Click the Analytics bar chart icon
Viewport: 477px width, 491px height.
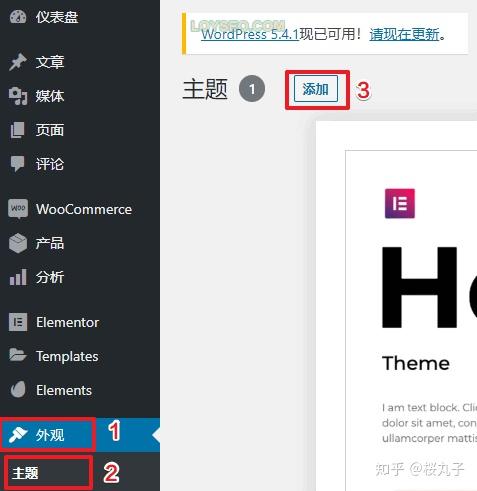[18, 277]
